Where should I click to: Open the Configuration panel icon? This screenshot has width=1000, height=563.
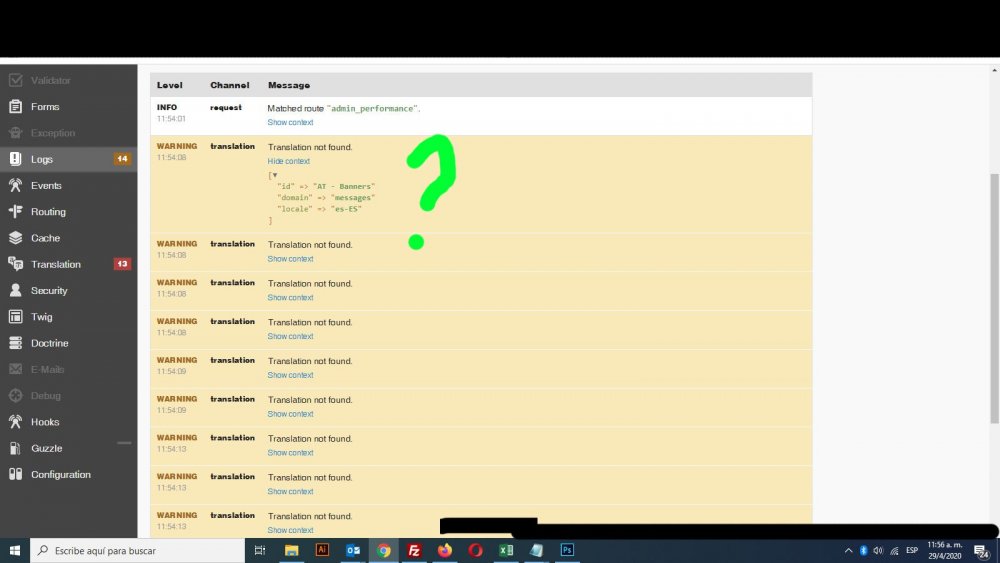[15, 474]
